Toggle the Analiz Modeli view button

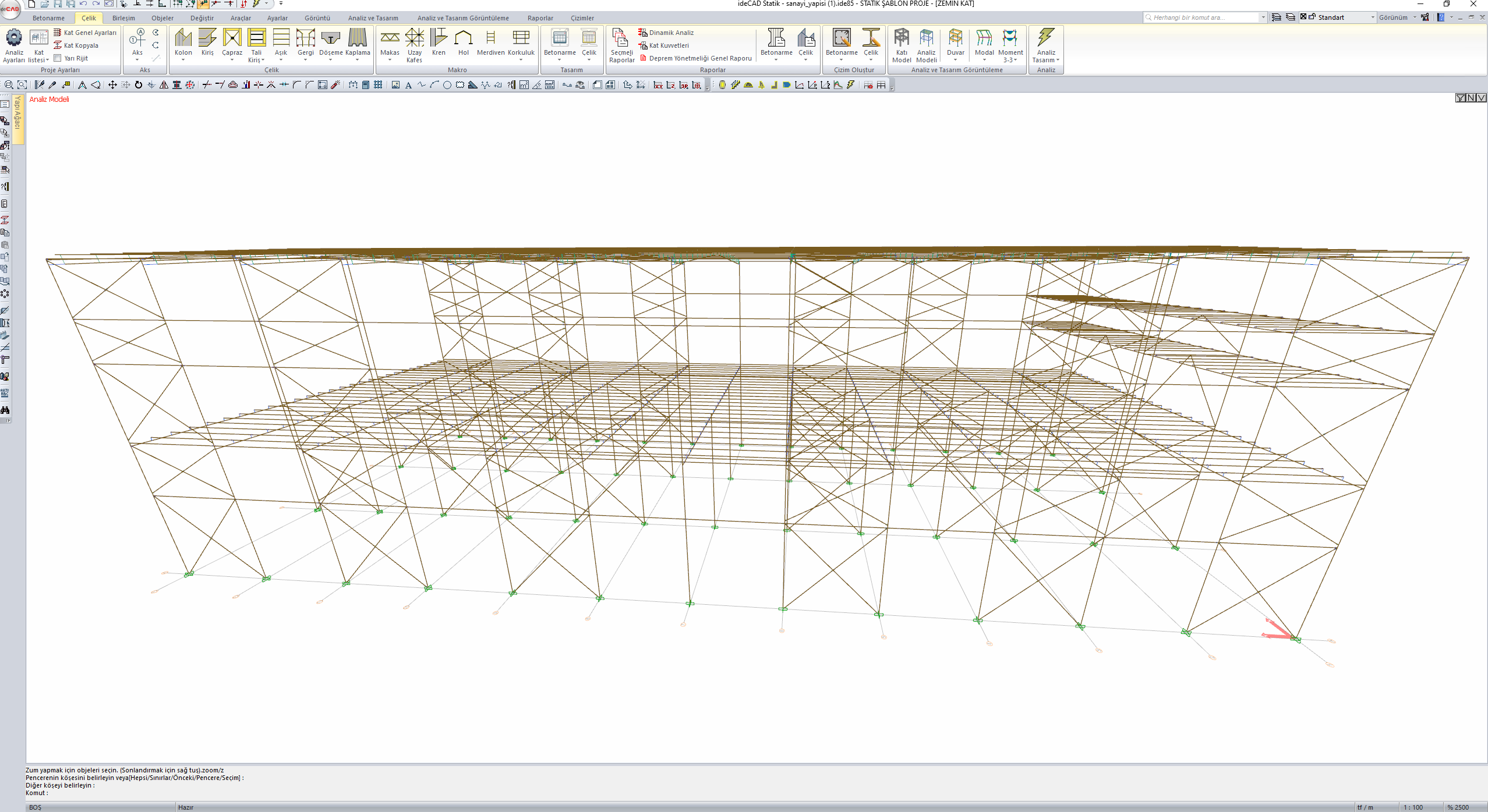click(x=926, y=38)
